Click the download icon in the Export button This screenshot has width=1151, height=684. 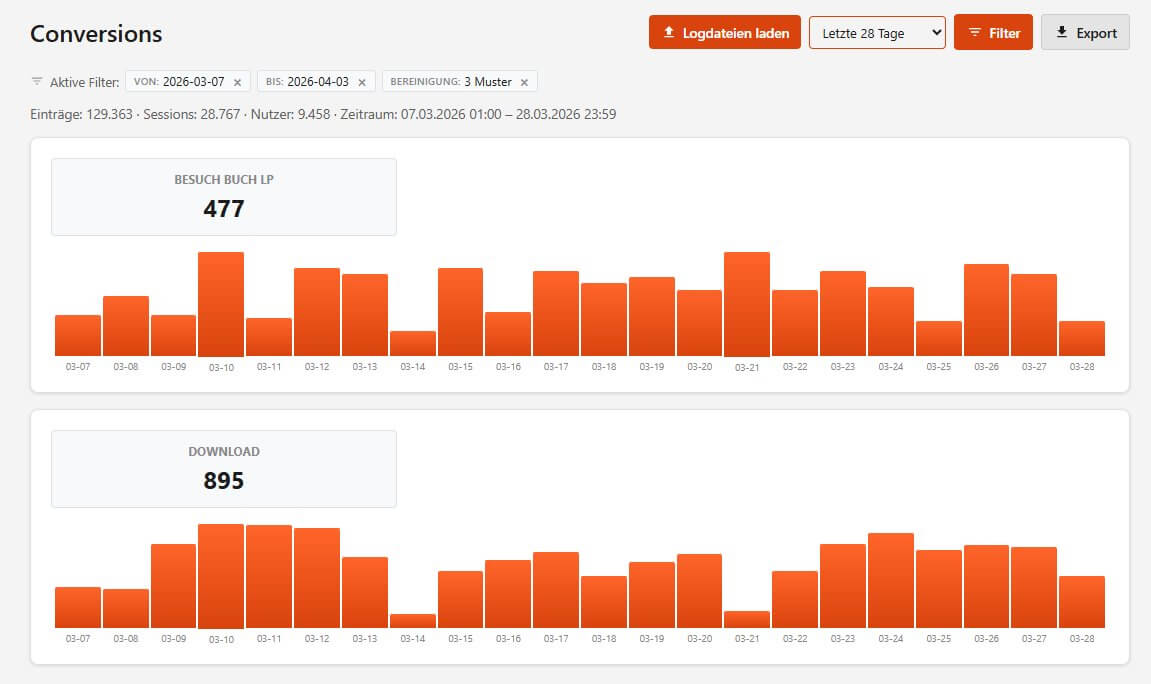[1062, 31]
